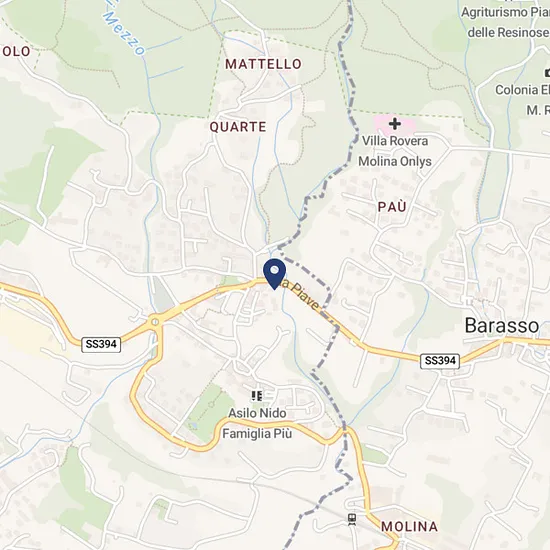Click the Asilo Nido school icon
The width and height of the screenshot is (550, 550).
tap(257, 396)
